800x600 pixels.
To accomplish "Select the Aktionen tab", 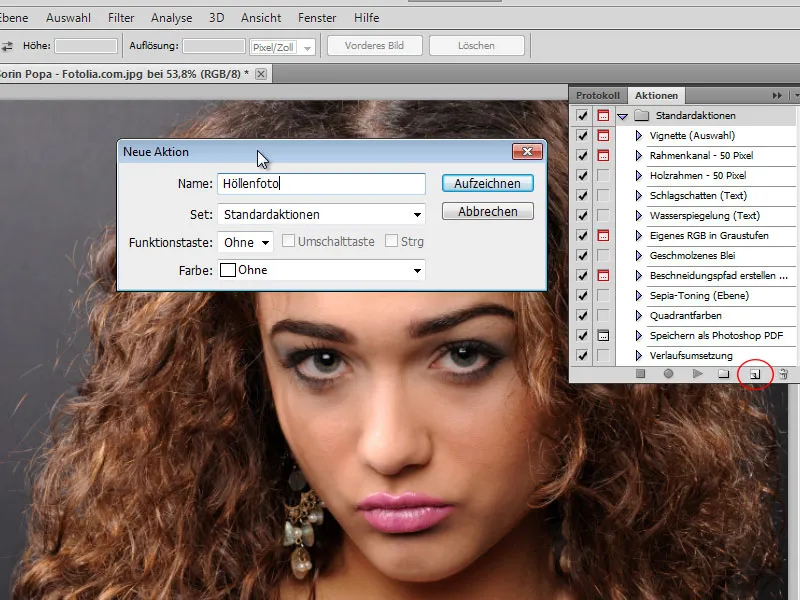I will pos(656,95).
